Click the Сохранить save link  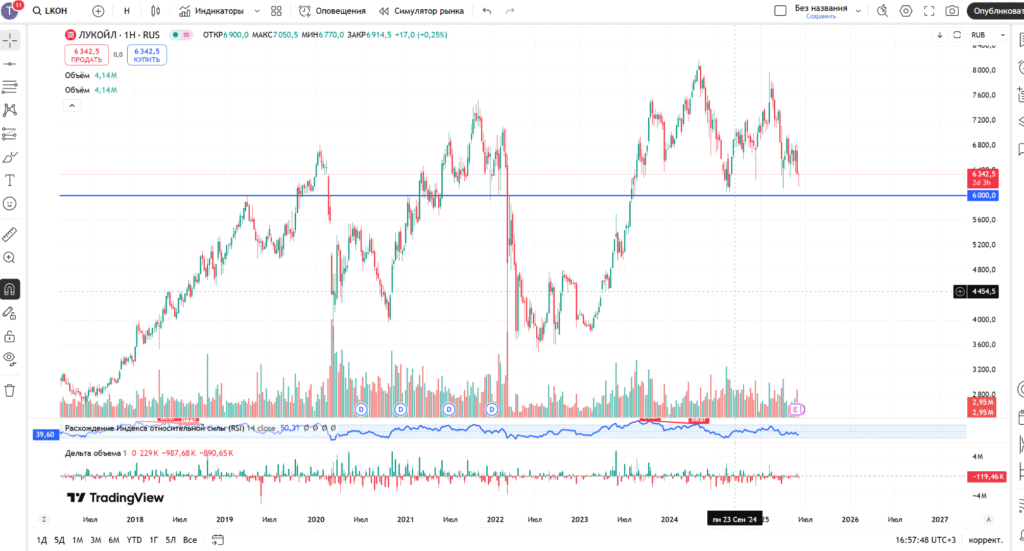click(820, 16)
